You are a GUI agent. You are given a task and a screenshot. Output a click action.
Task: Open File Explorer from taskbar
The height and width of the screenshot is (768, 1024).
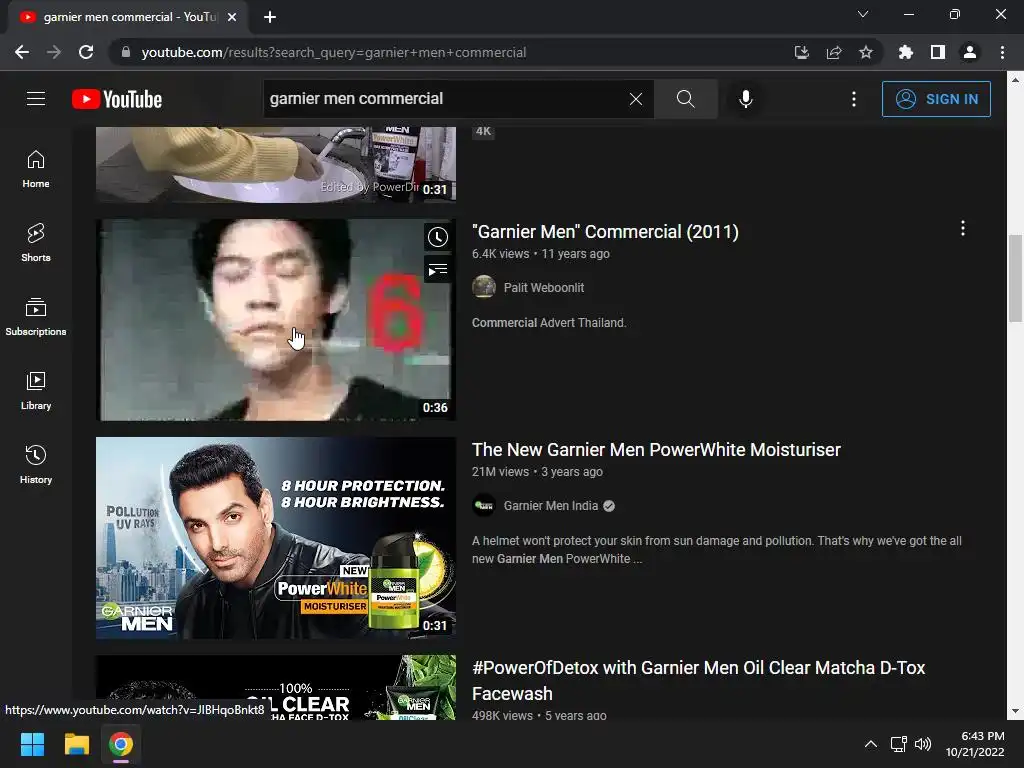click(x=76, y=744)
